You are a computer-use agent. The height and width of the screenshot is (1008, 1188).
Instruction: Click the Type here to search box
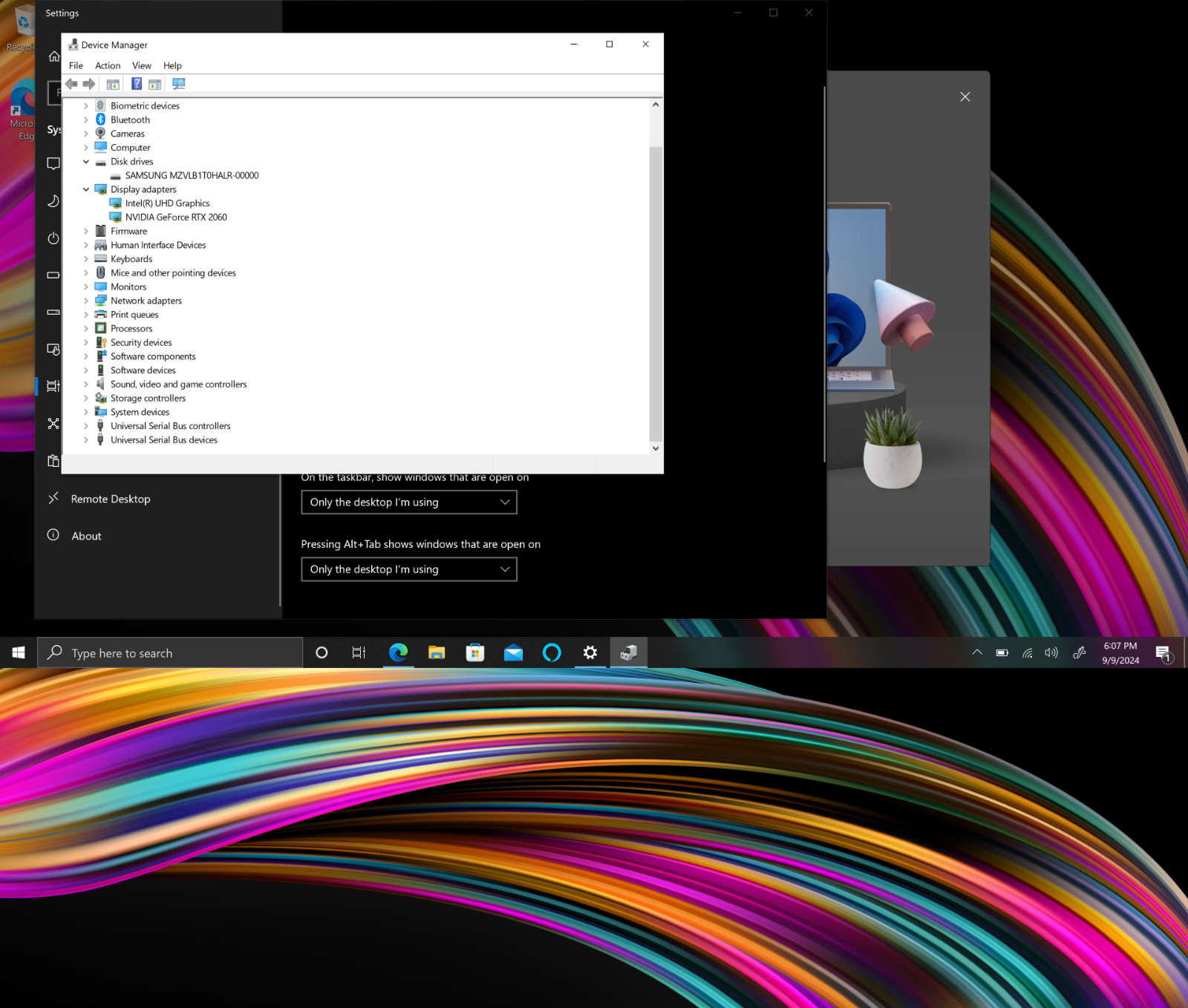pos(171,652)
